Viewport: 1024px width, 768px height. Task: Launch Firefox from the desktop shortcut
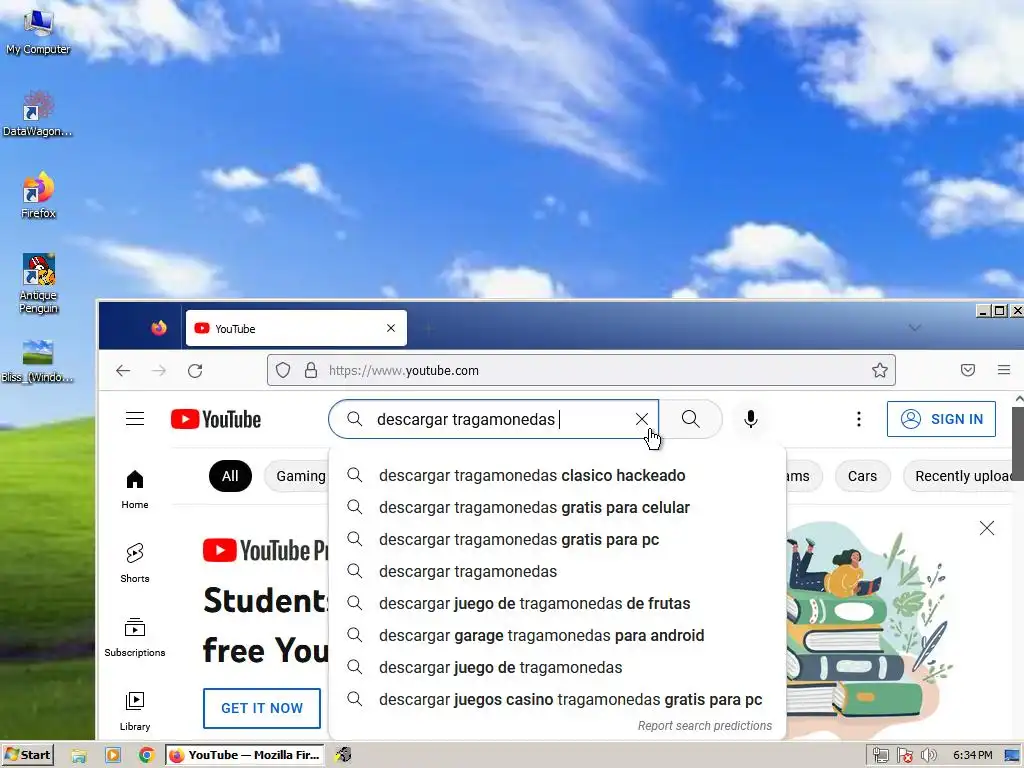click(x=38, y=195)
